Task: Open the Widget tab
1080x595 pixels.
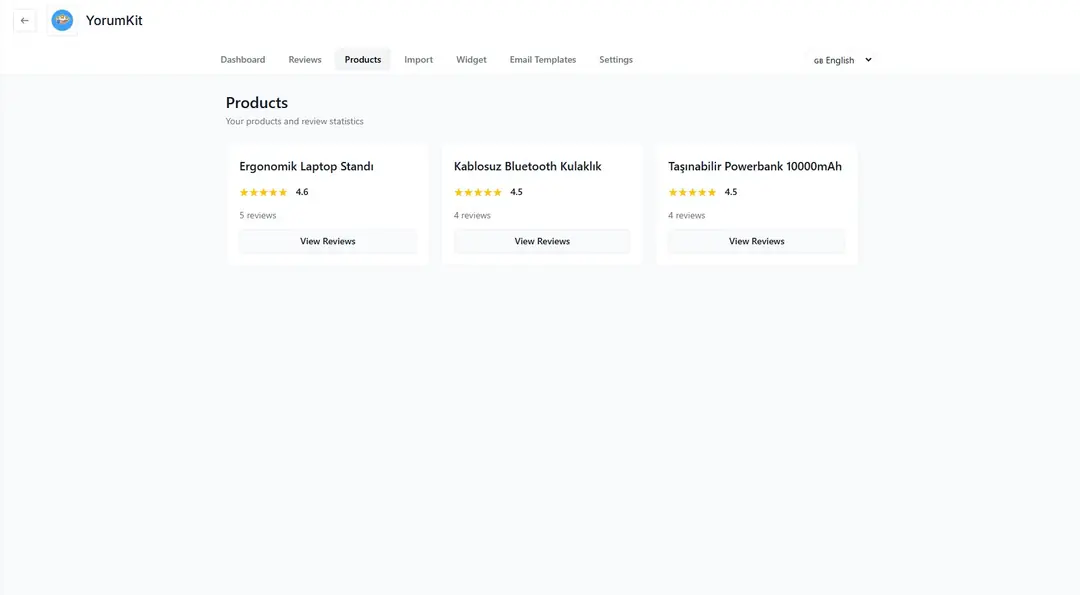Action: coord(471,60)
